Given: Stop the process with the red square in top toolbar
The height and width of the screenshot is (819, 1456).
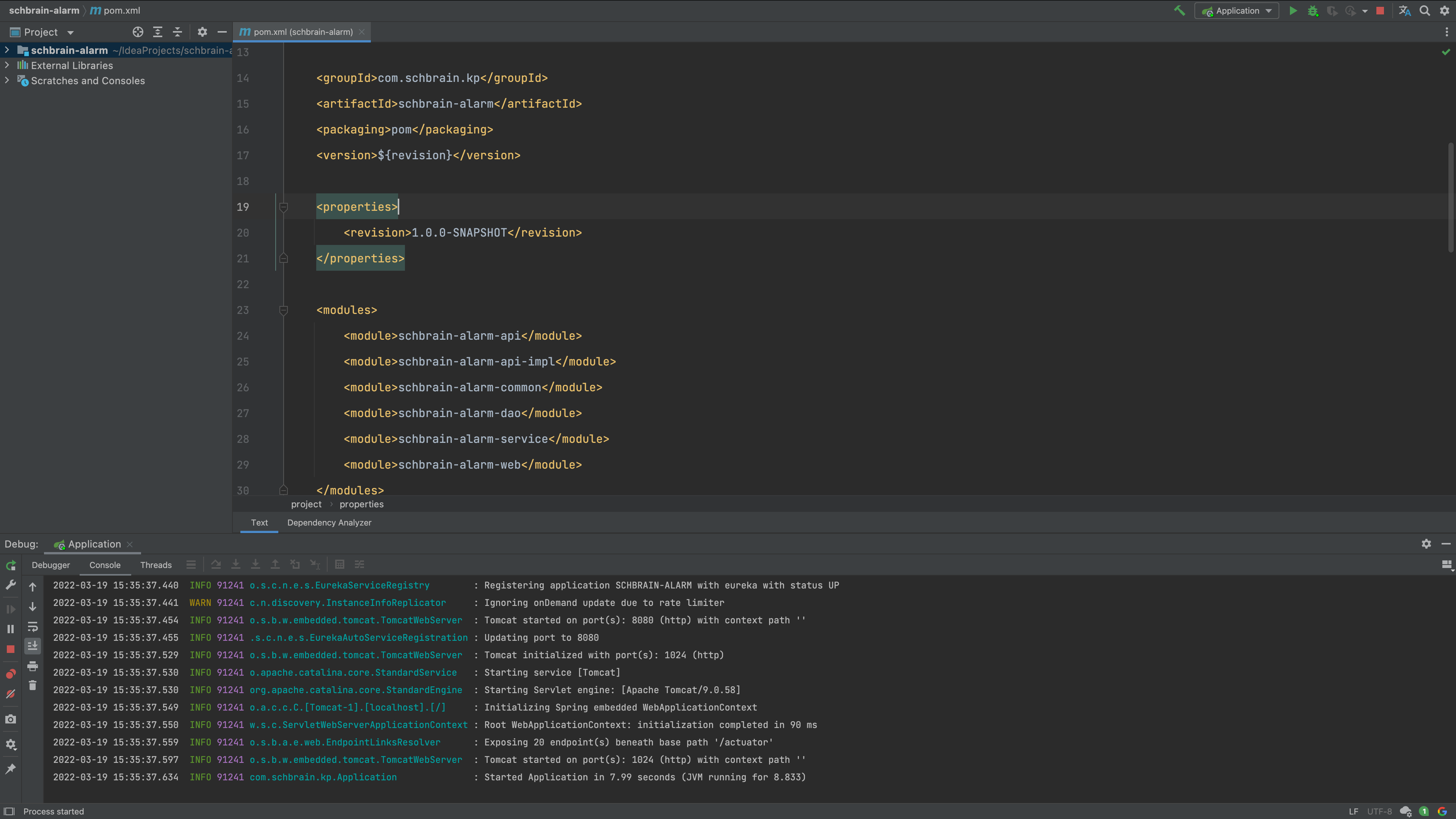Looking at the screenshot, I should [1380, 11].
